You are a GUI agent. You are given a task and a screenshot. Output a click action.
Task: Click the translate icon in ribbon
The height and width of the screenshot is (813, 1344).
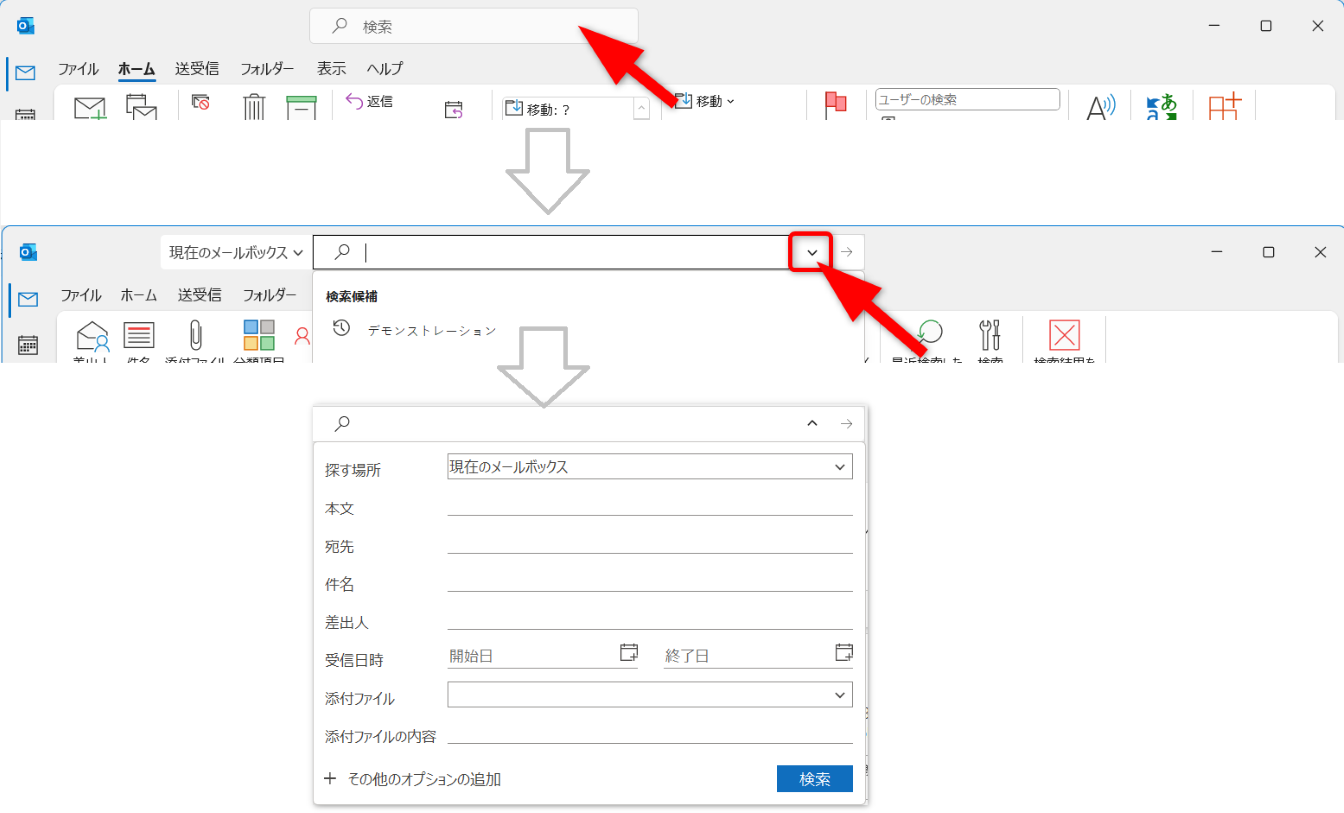[1161, 107]
